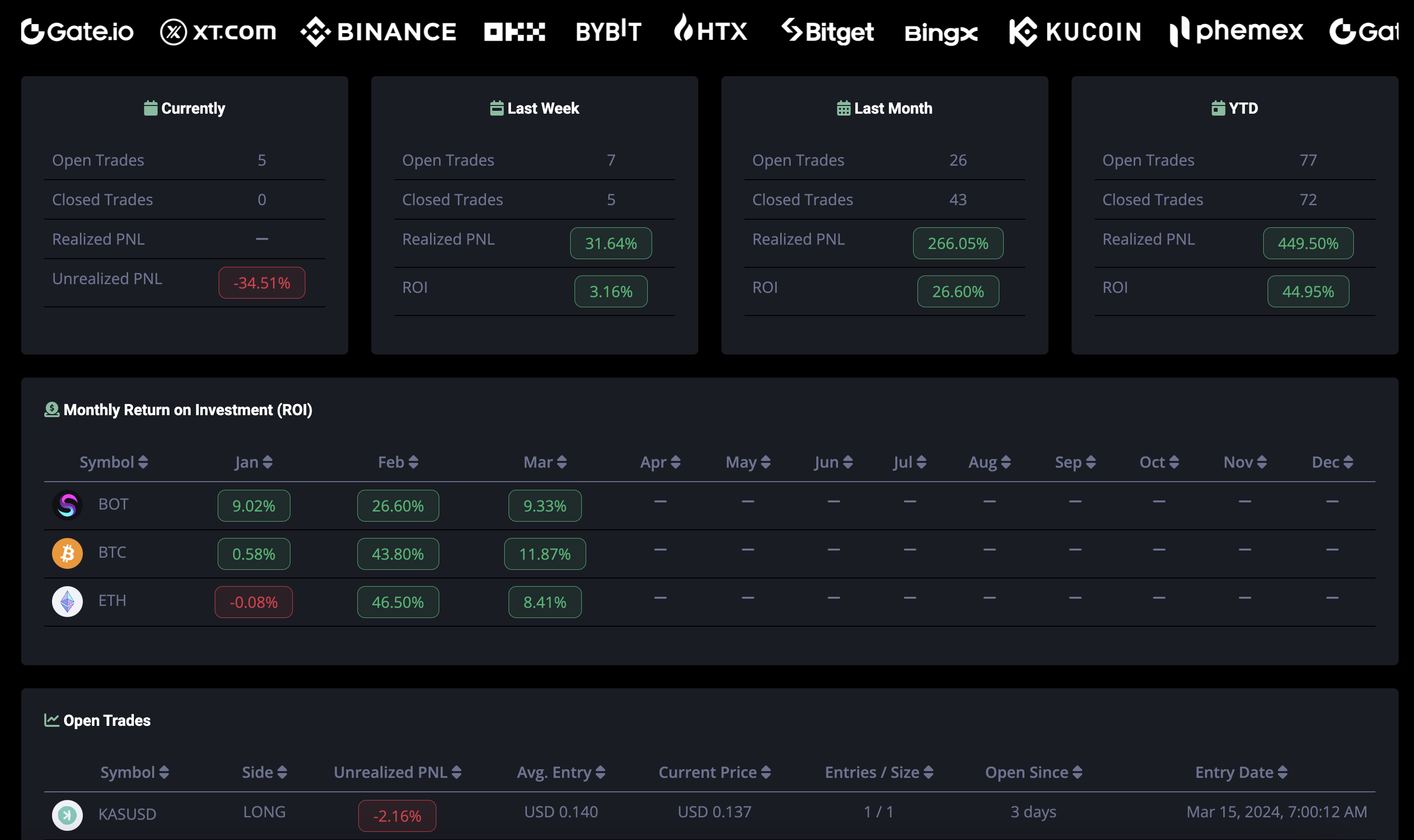The height and width of the screenshot is (840, 1414).
Task: Click the YTD Closed Trades value 72
Action: point(1308,199)
